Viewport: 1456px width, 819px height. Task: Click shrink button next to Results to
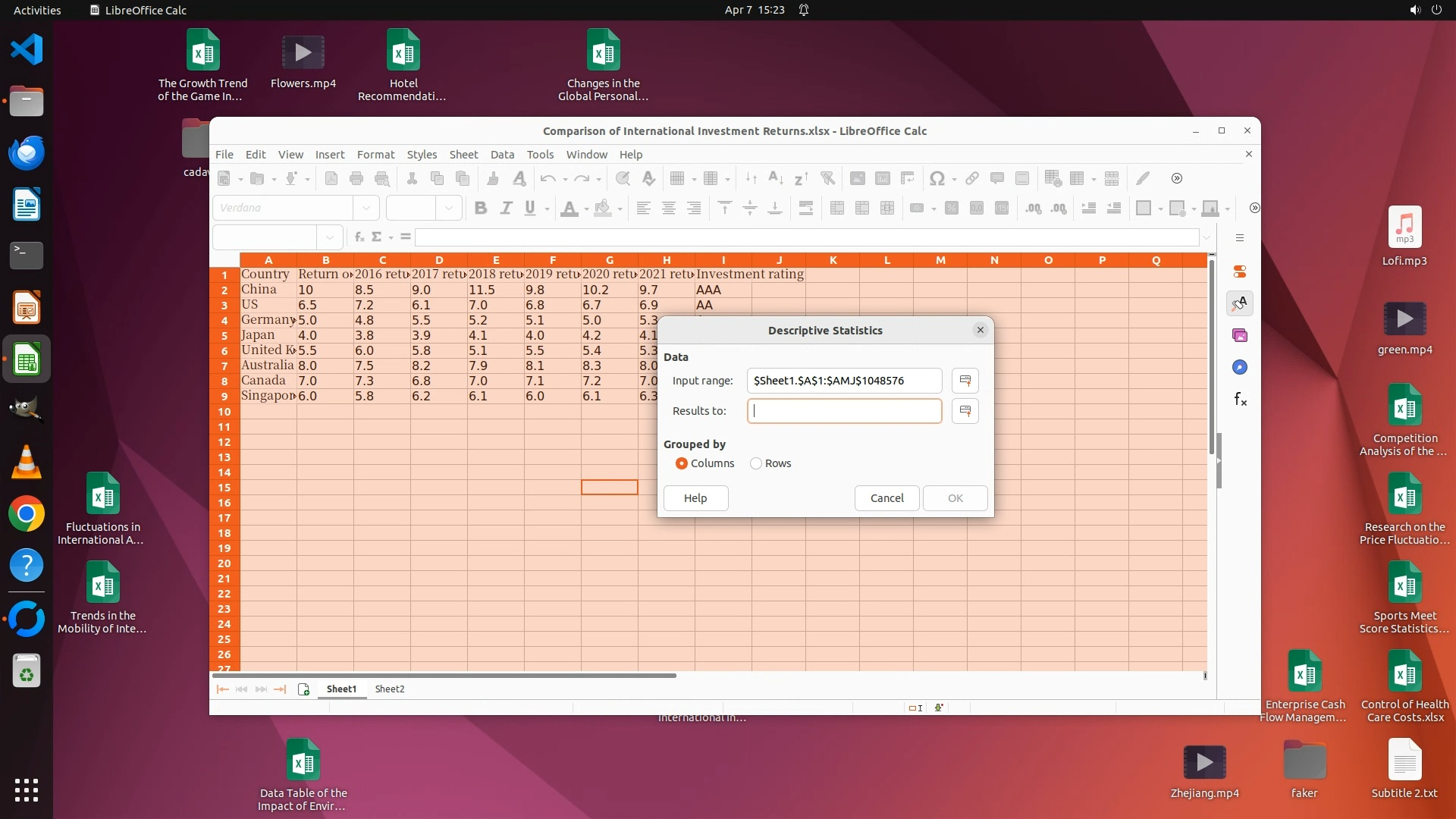pos(965,411)
